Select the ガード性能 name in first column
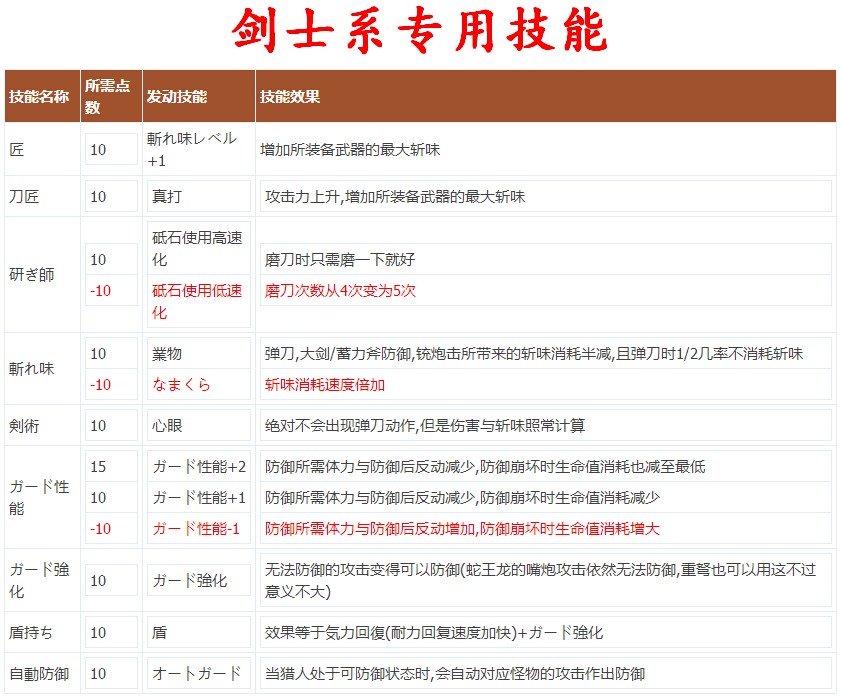 (39, 497)
